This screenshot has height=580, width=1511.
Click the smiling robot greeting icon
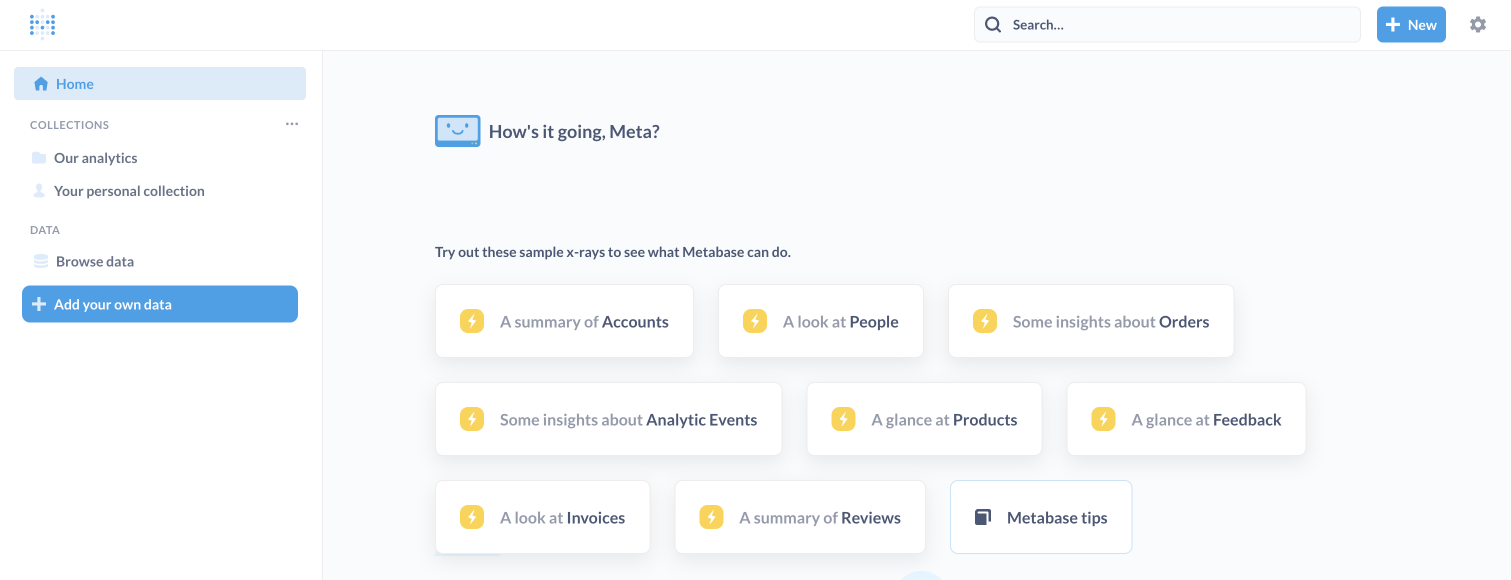457,130
